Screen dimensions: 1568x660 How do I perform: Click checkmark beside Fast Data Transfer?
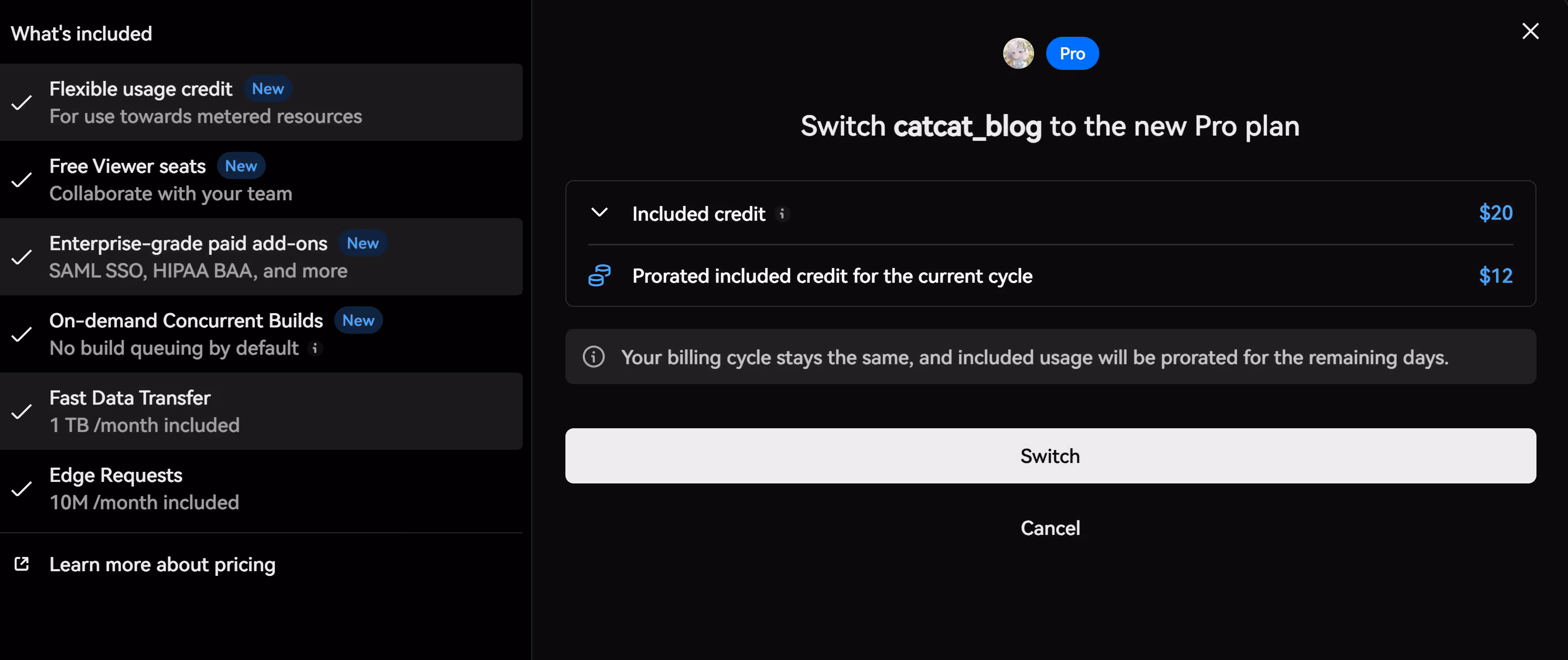coord(22,412)
